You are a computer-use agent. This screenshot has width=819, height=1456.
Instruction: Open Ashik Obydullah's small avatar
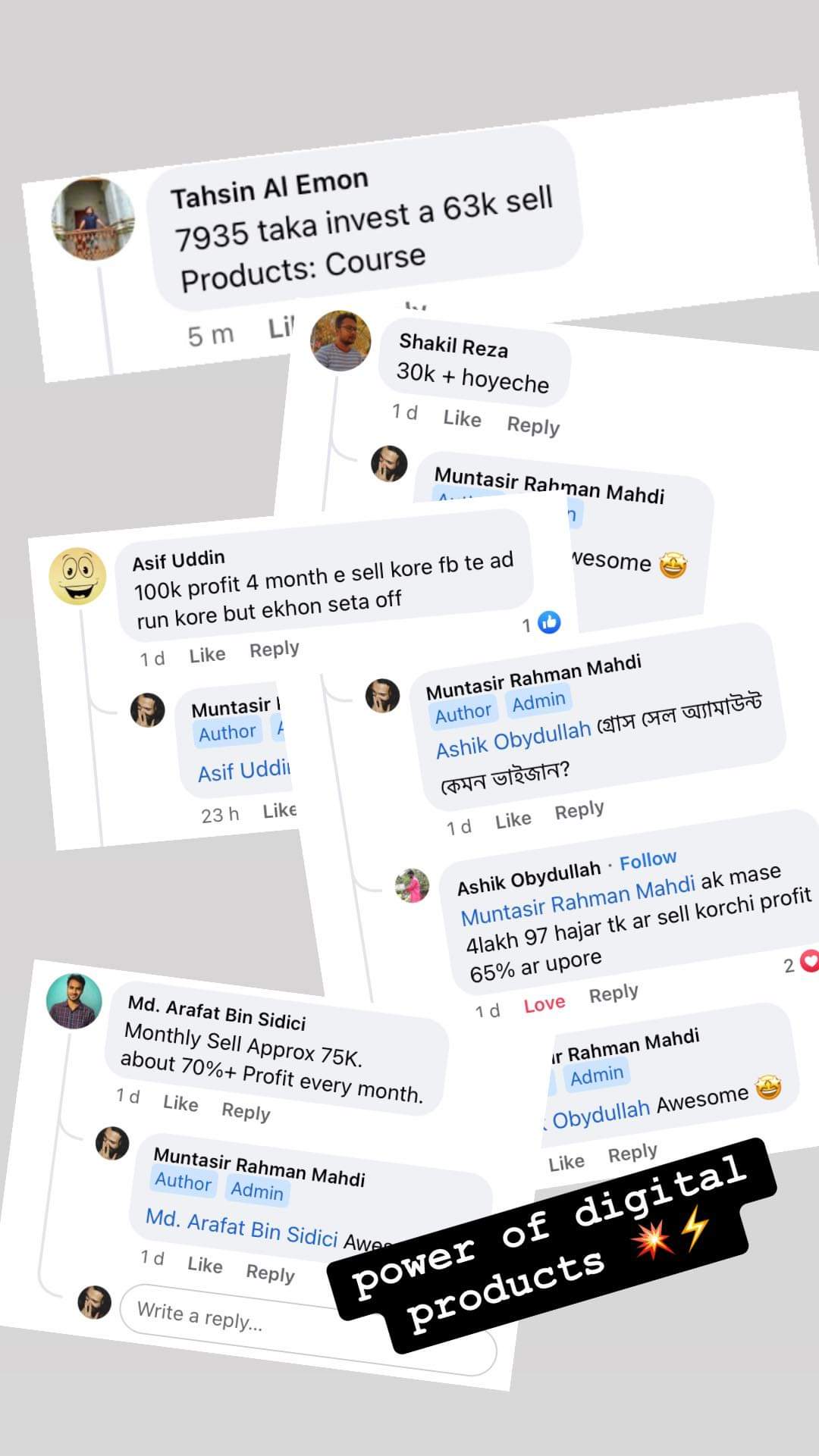click(x=413, y=885)
